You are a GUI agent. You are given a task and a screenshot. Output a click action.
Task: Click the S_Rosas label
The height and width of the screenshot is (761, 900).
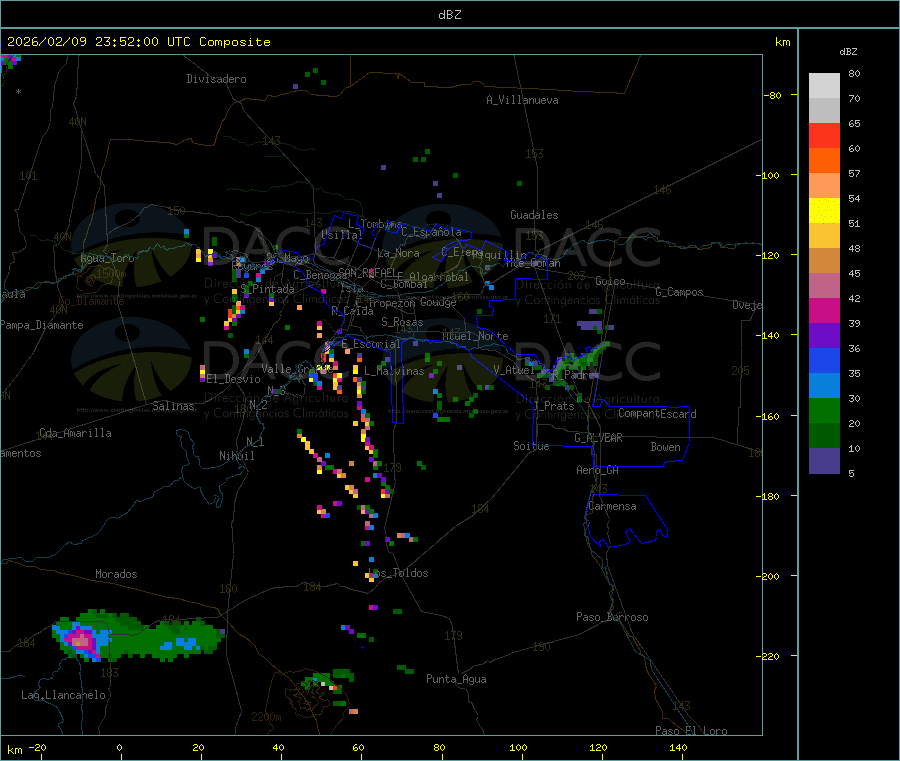pos(402,322)
